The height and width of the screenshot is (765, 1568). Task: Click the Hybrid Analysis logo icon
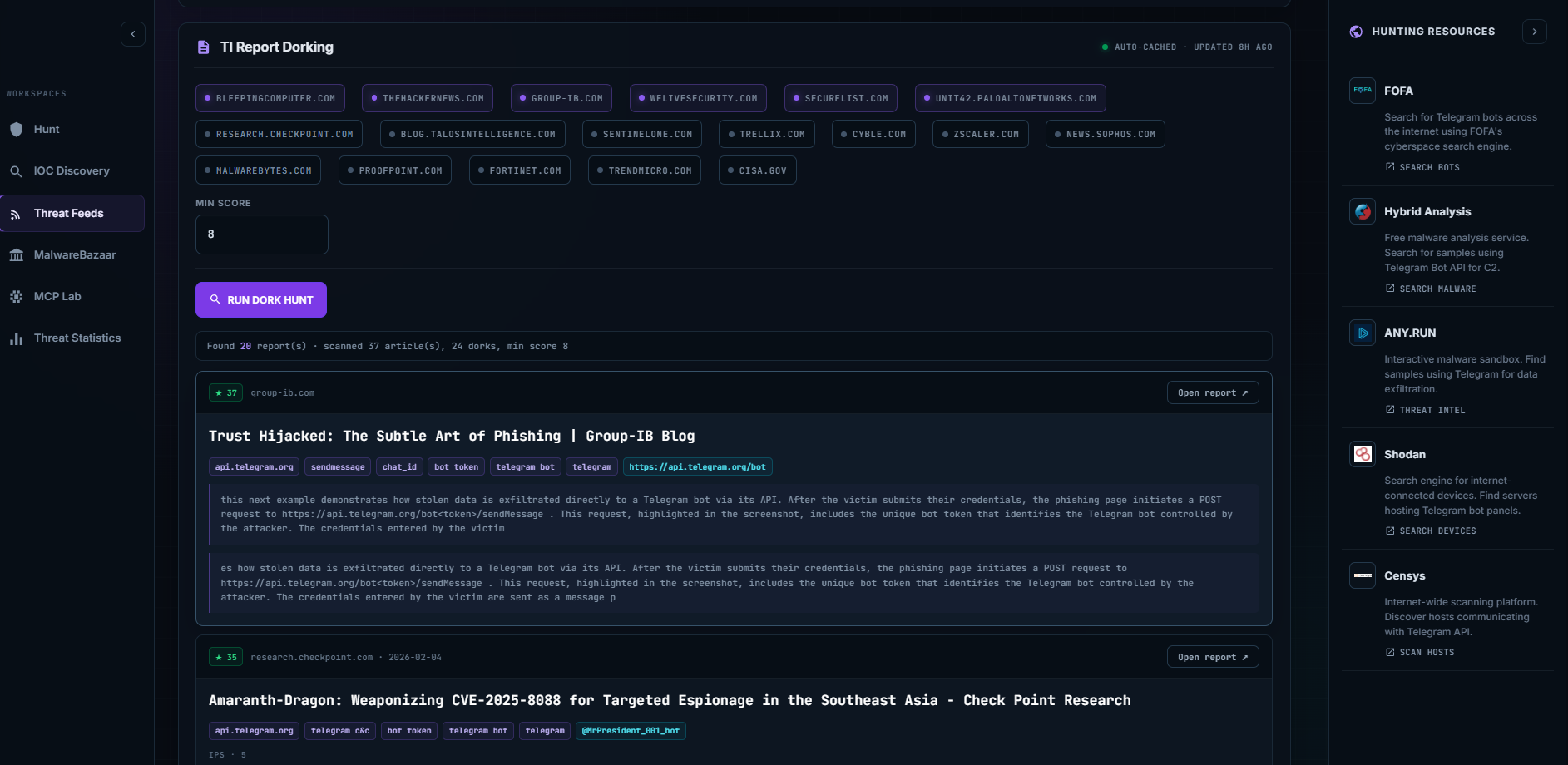(1363, 211)
